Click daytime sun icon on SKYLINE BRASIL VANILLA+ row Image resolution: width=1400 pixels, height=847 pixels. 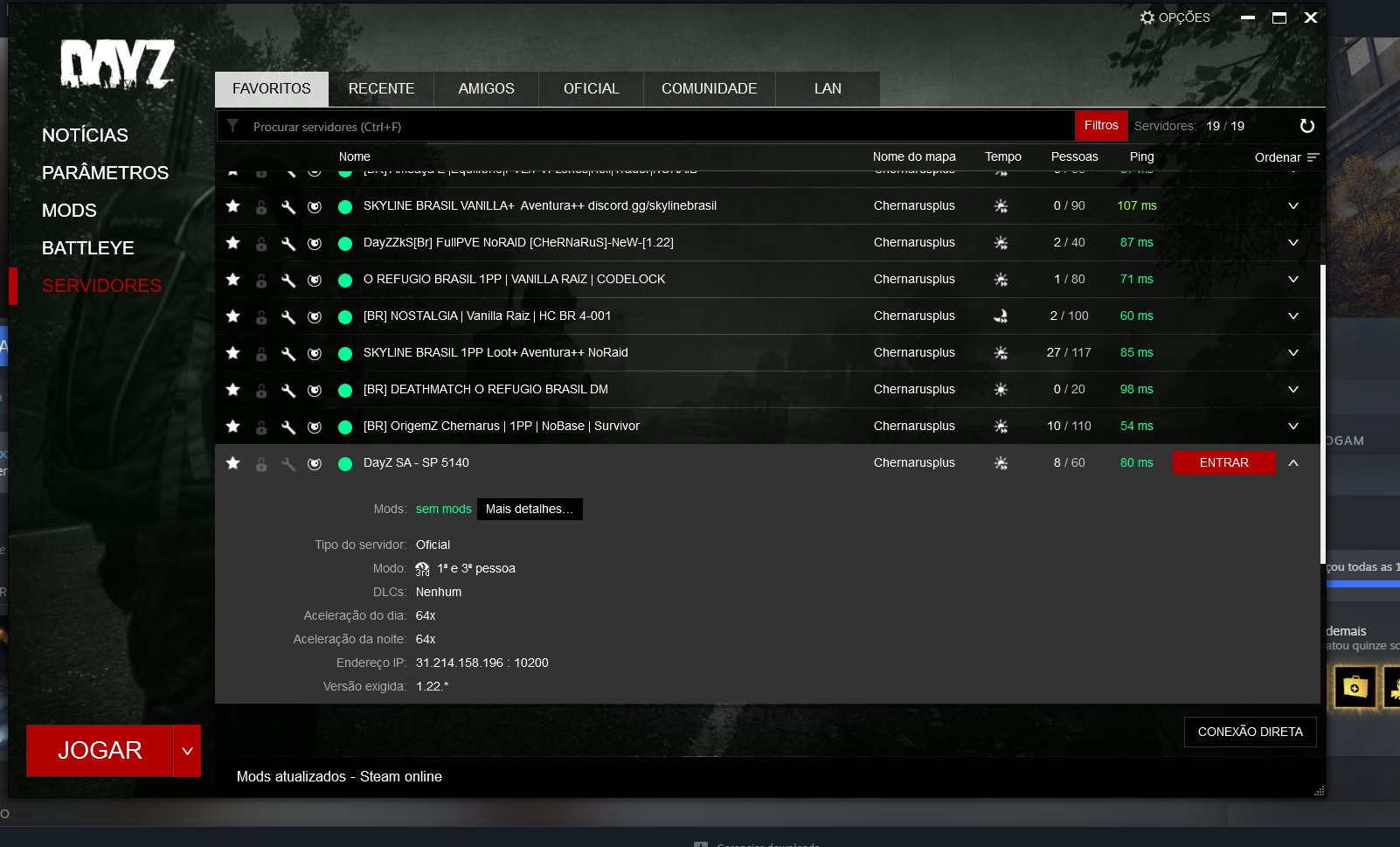click(x=1001, y=206)
